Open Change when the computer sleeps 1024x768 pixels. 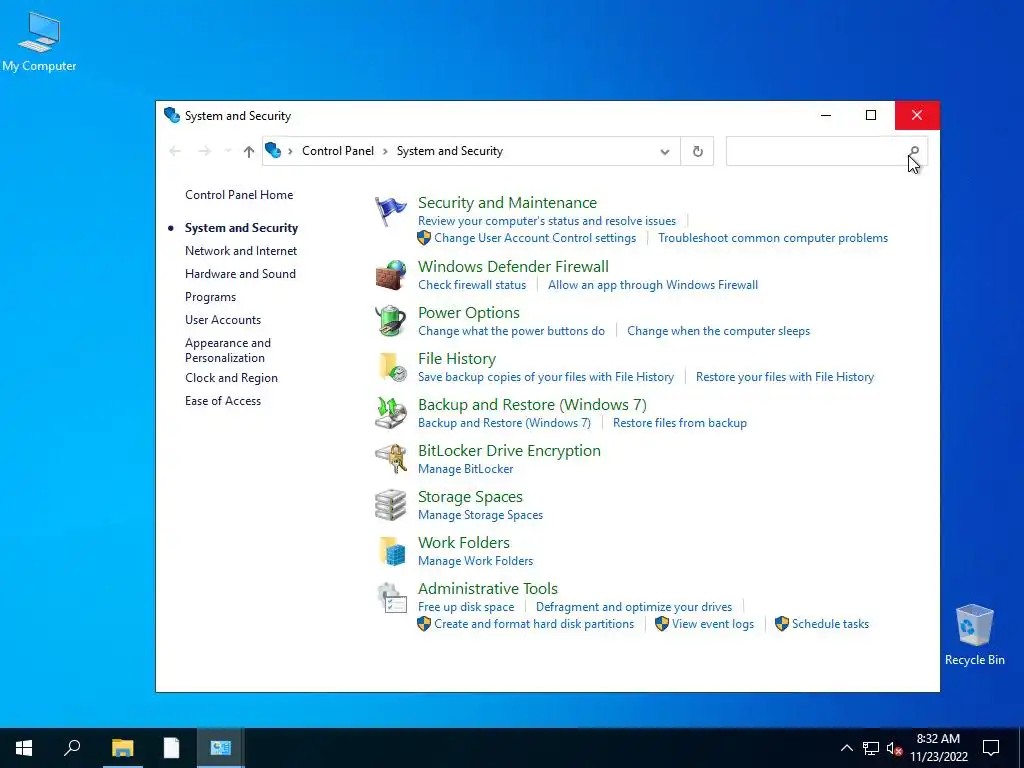718,331
